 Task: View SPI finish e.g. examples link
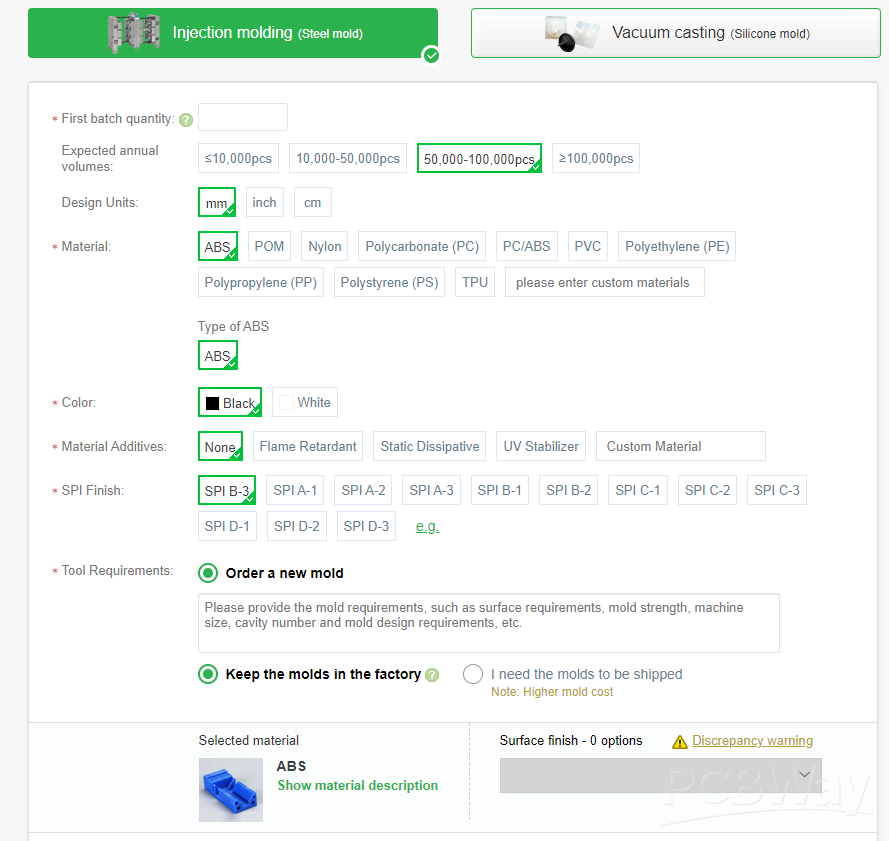click(427, 526)
